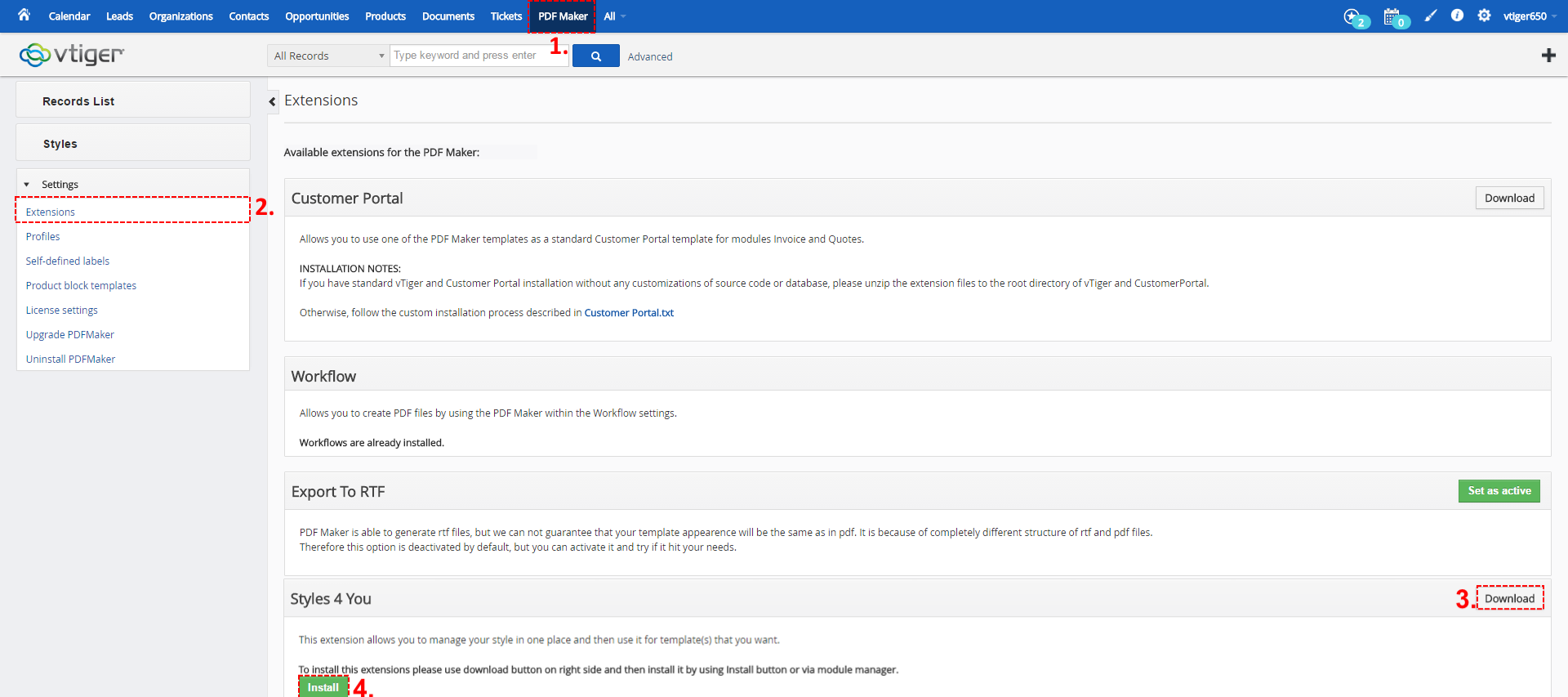Image resolution: width=1568 pixels, height=697 pixels.
Task: Click Set as active for Export To RTF
Action: pyautogui.click(x=1499, y=491)
